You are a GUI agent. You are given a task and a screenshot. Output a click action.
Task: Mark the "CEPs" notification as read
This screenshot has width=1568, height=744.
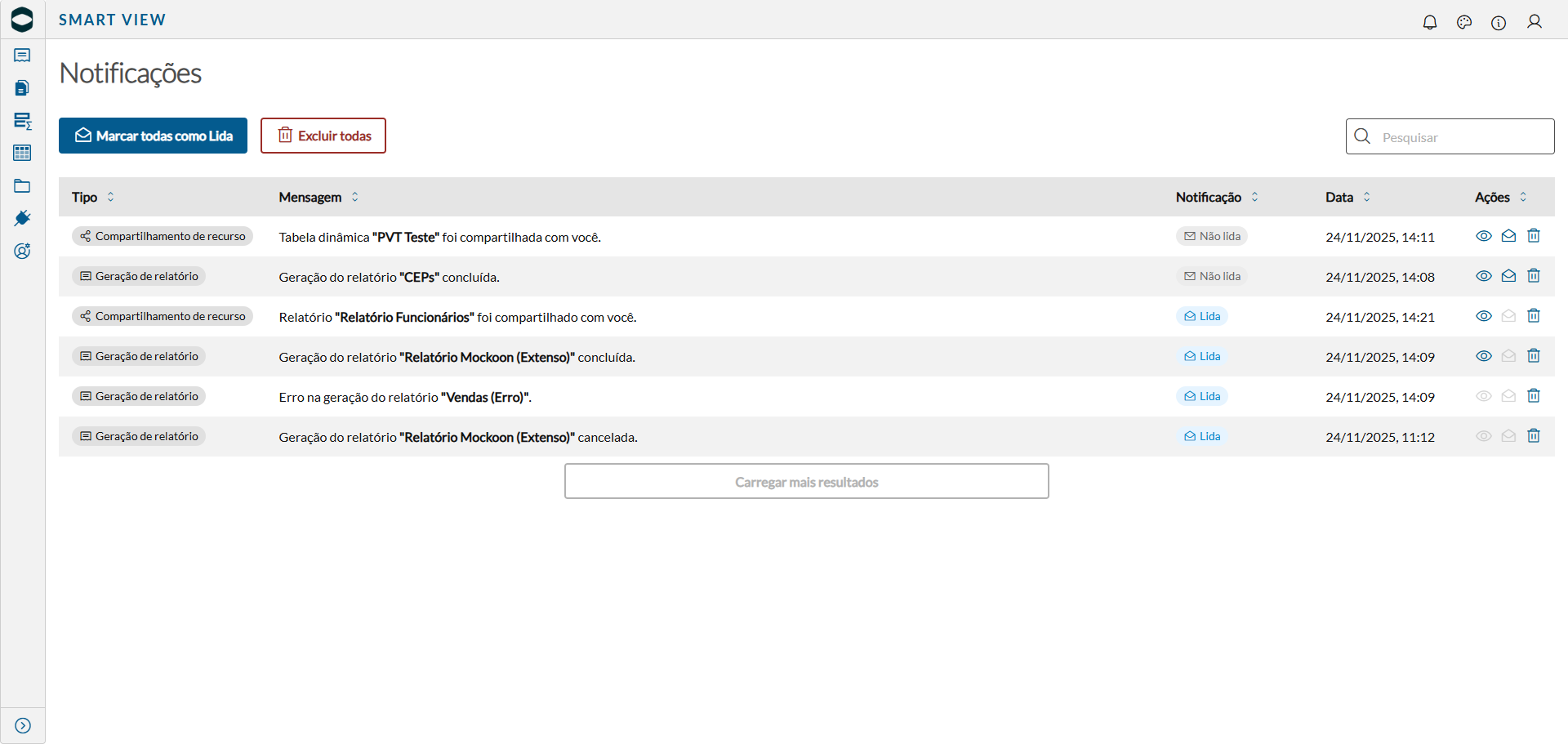[x=1508, y=276]
